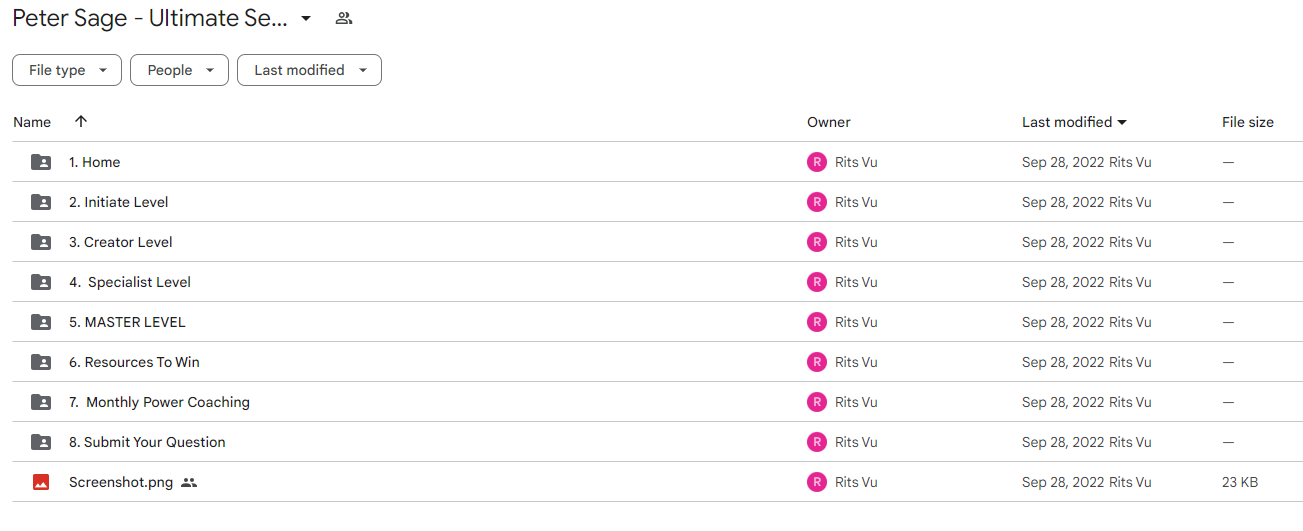
Task: Select the 3. Creator Level folder icon
Action: click(x=41, y=242)
